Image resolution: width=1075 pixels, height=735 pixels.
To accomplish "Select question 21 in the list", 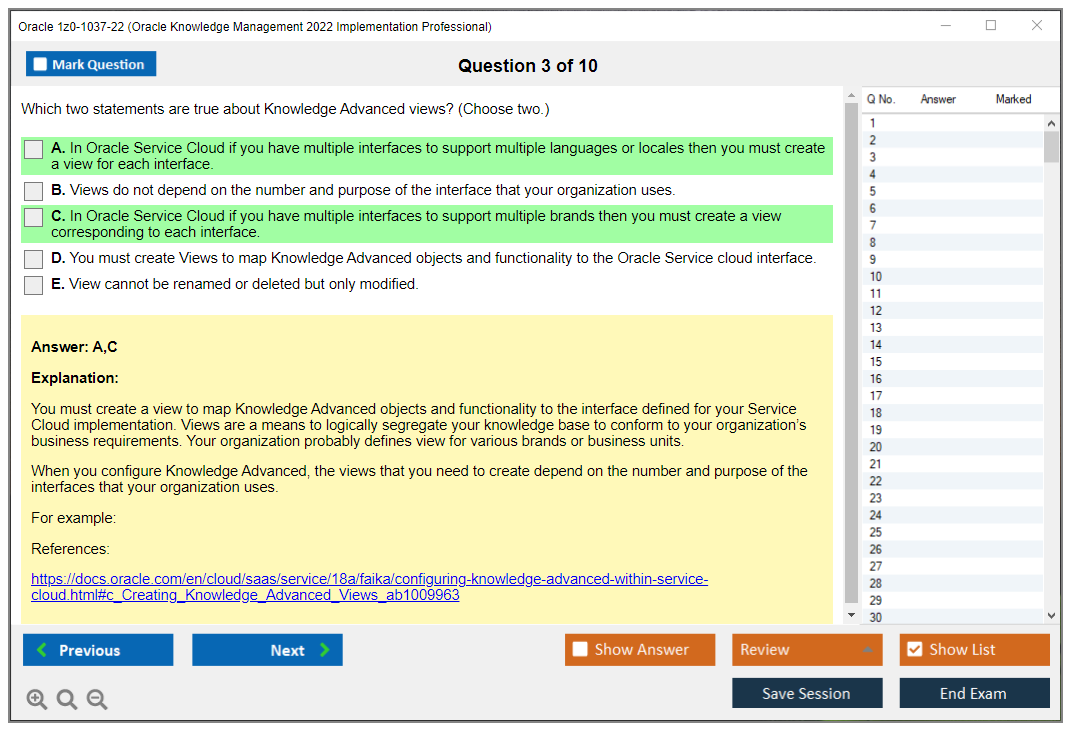I will [x=953, y=464].
